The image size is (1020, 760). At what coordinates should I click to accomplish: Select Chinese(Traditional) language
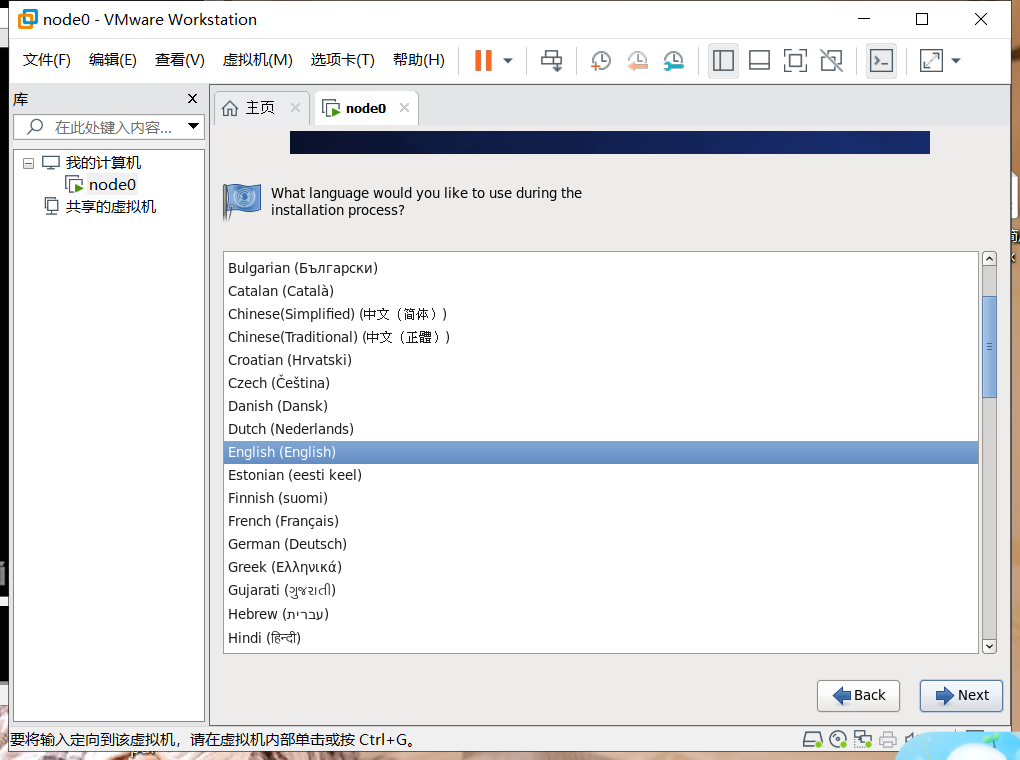pyautogui.click(x=600, y=337)
